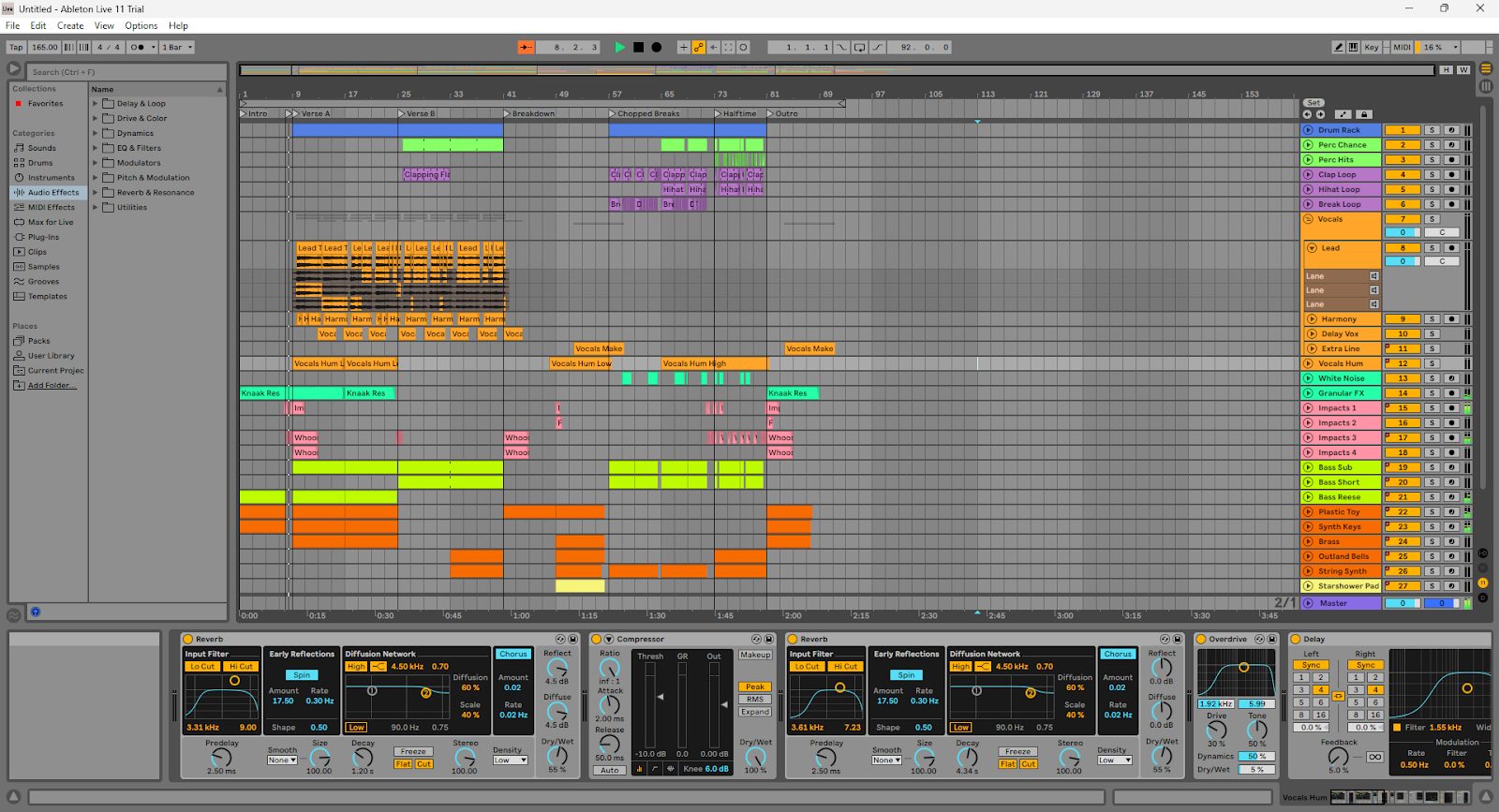Open the Options menu
1499x812 pixels.
tap(141, 25)
